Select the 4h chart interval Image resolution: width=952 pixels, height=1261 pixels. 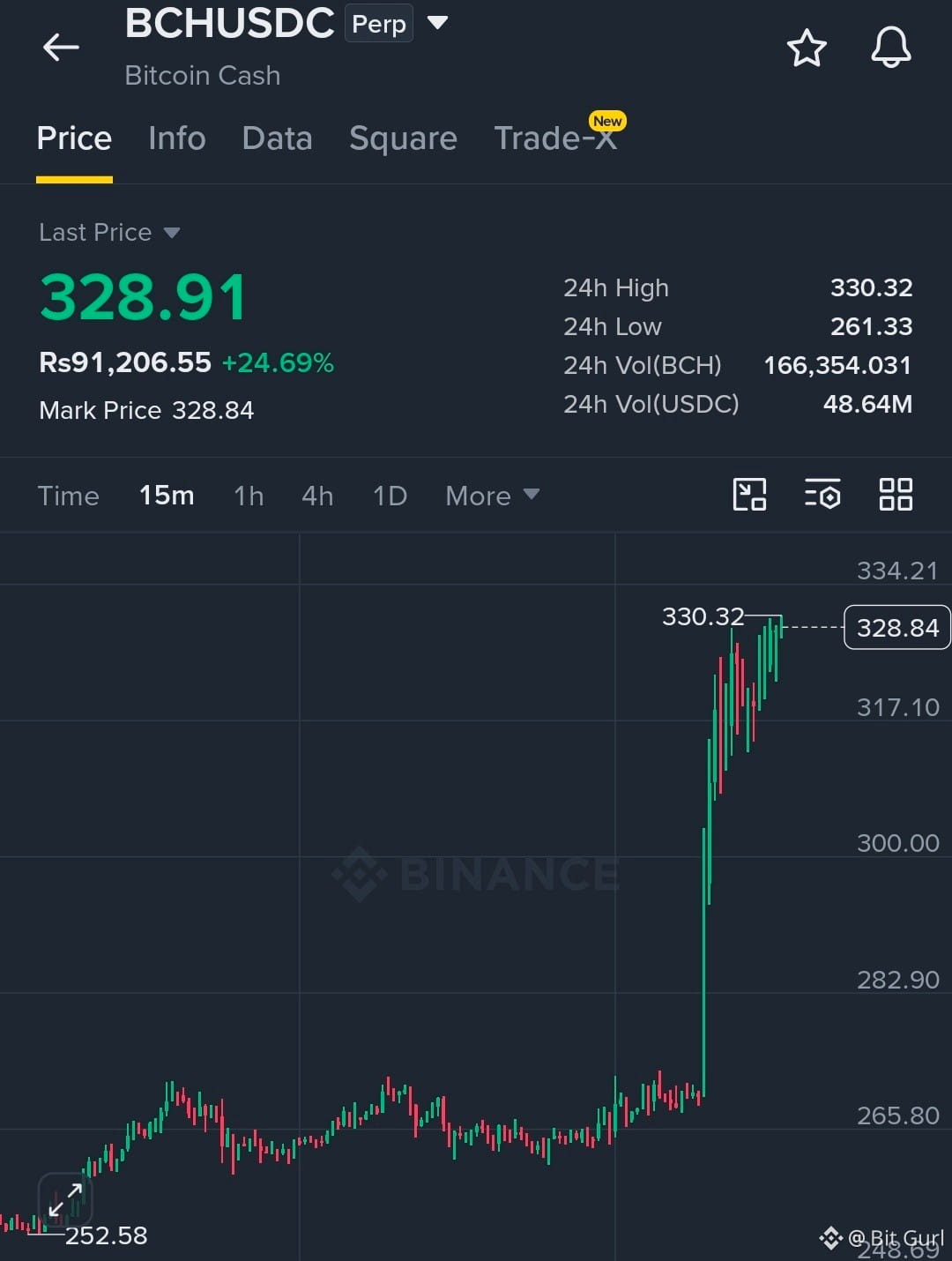(x=317, y=496)
